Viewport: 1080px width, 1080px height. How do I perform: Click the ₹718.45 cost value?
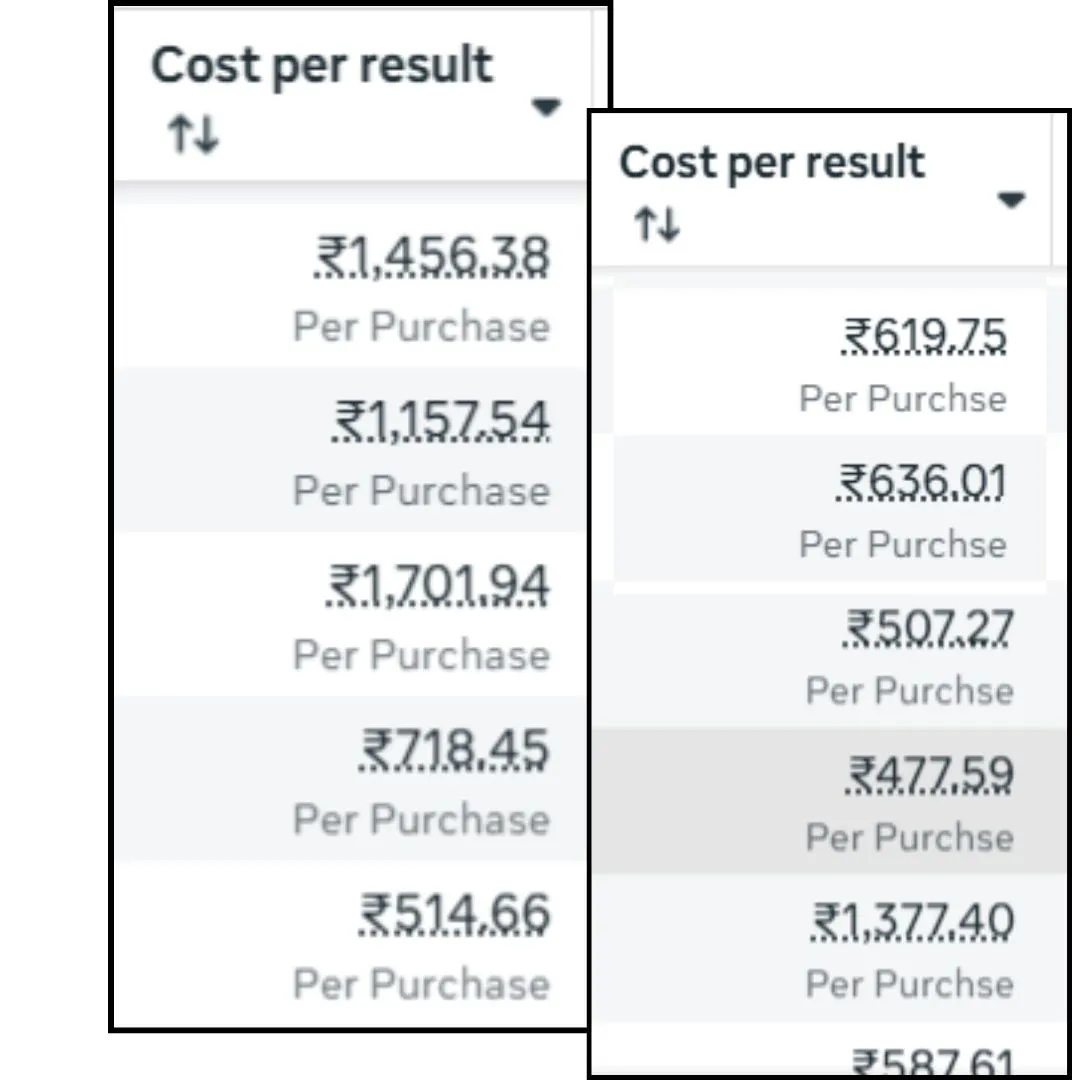point(454,749)
